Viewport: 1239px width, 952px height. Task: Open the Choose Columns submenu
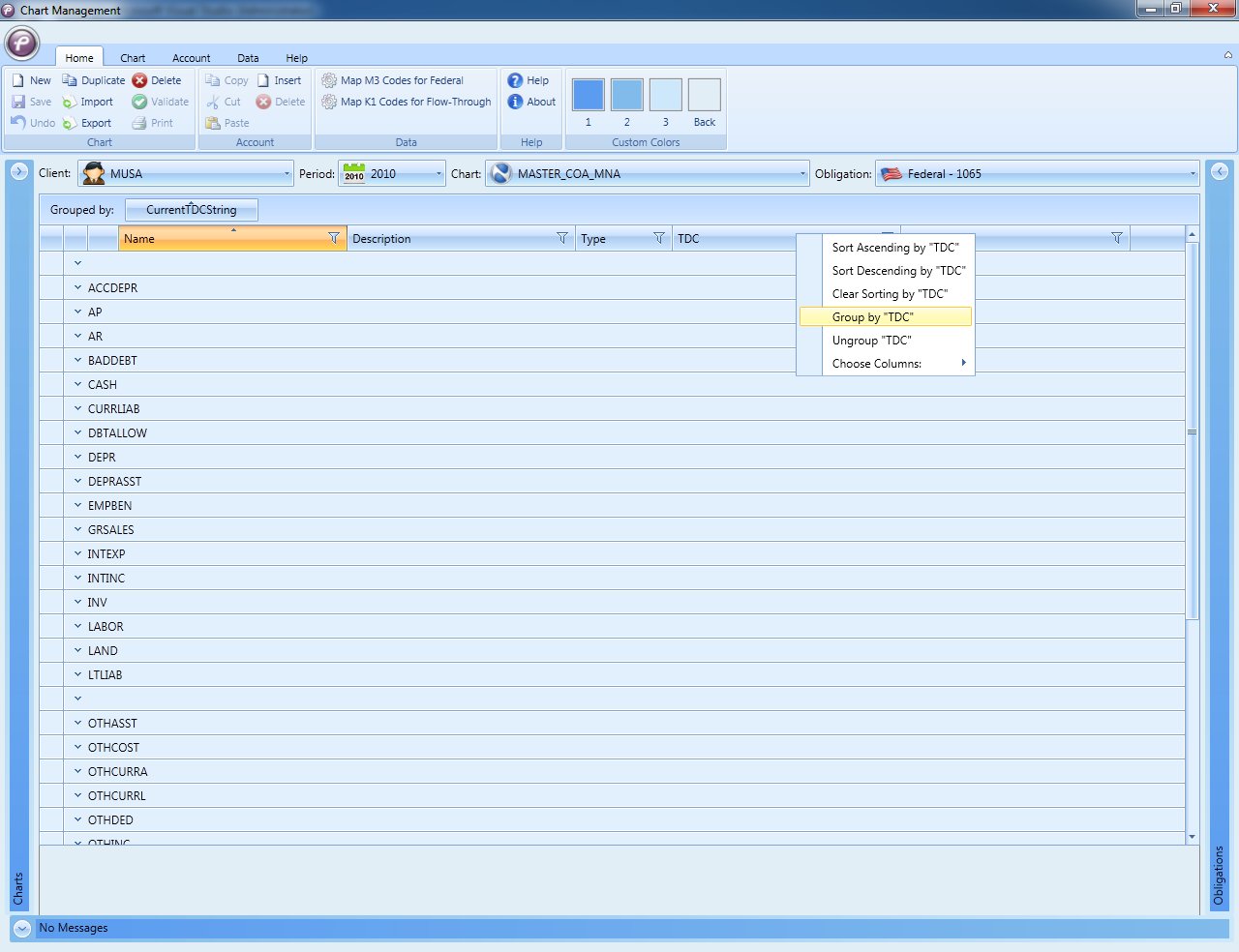tap(886, 364)
